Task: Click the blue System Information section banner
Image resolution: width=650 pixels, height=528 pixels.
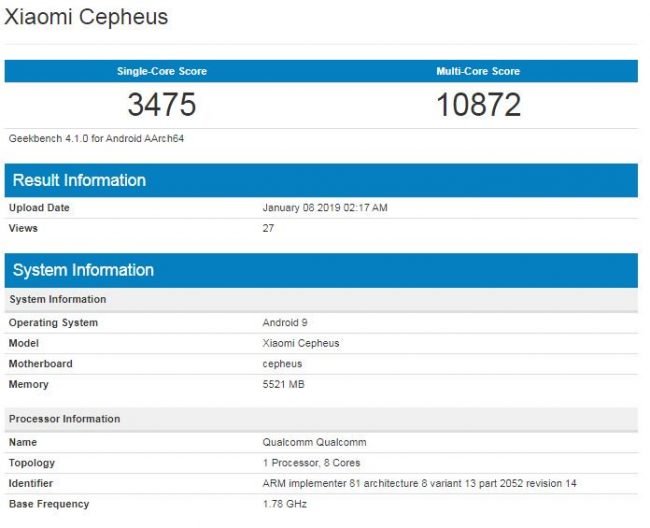Action: pyautogui.click(x=321, y=270)
